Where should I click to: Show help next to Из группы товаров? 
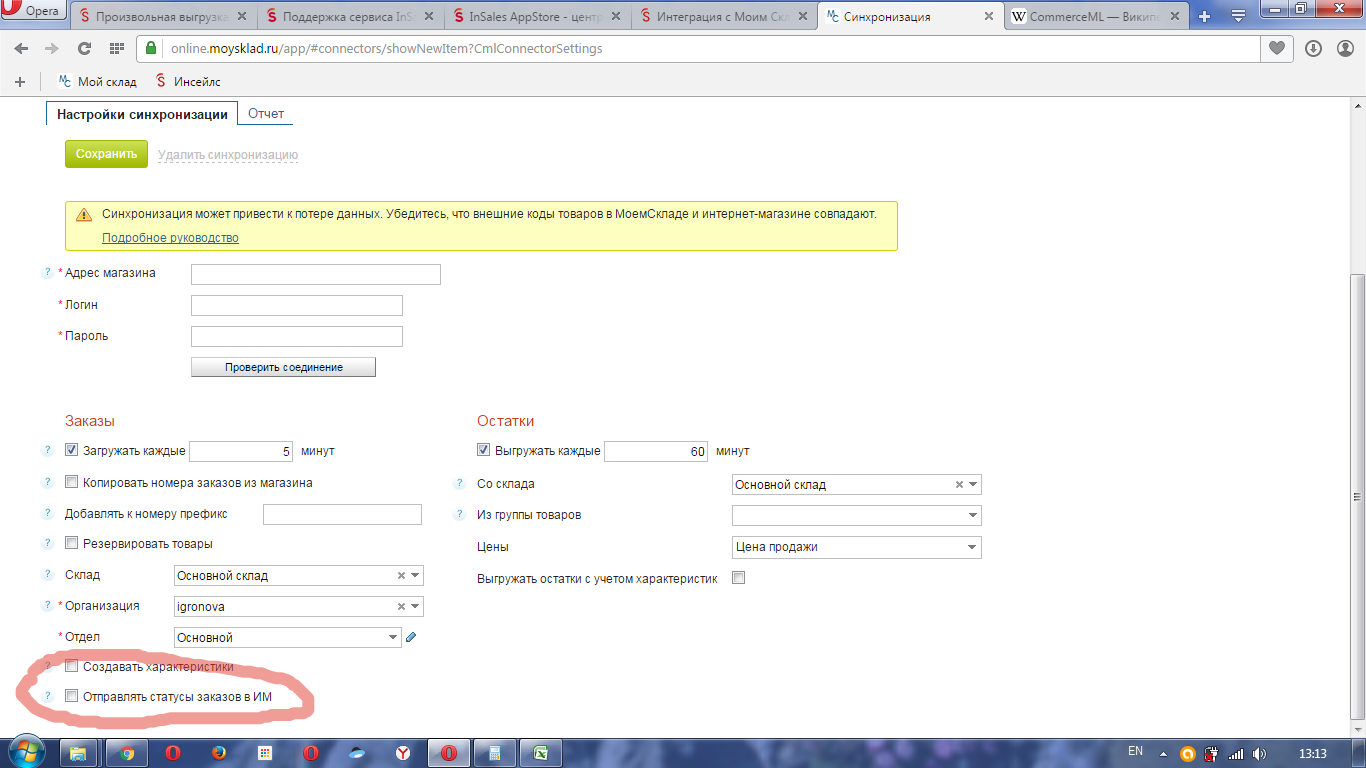458,514
